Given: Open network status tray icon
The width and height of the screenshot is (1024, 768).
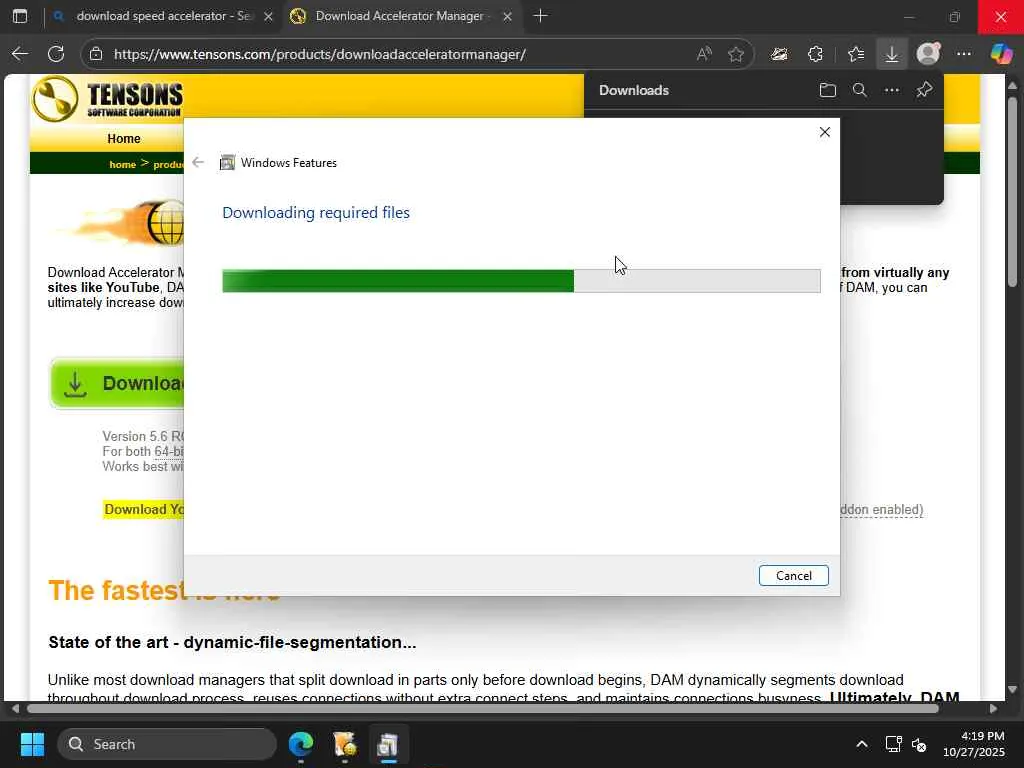Looking at the screenshot, I should [893, 744].
